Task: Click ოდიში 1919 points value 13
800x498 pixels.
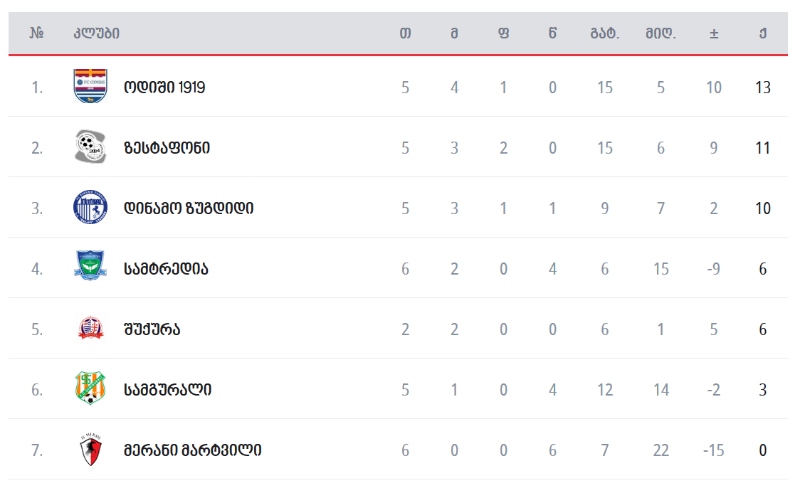Action: [x=763, y=87]
